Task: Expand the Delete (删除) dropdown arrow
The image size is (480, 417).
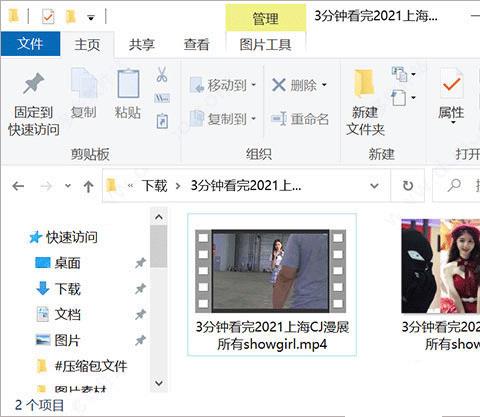Action: point(324,85)
